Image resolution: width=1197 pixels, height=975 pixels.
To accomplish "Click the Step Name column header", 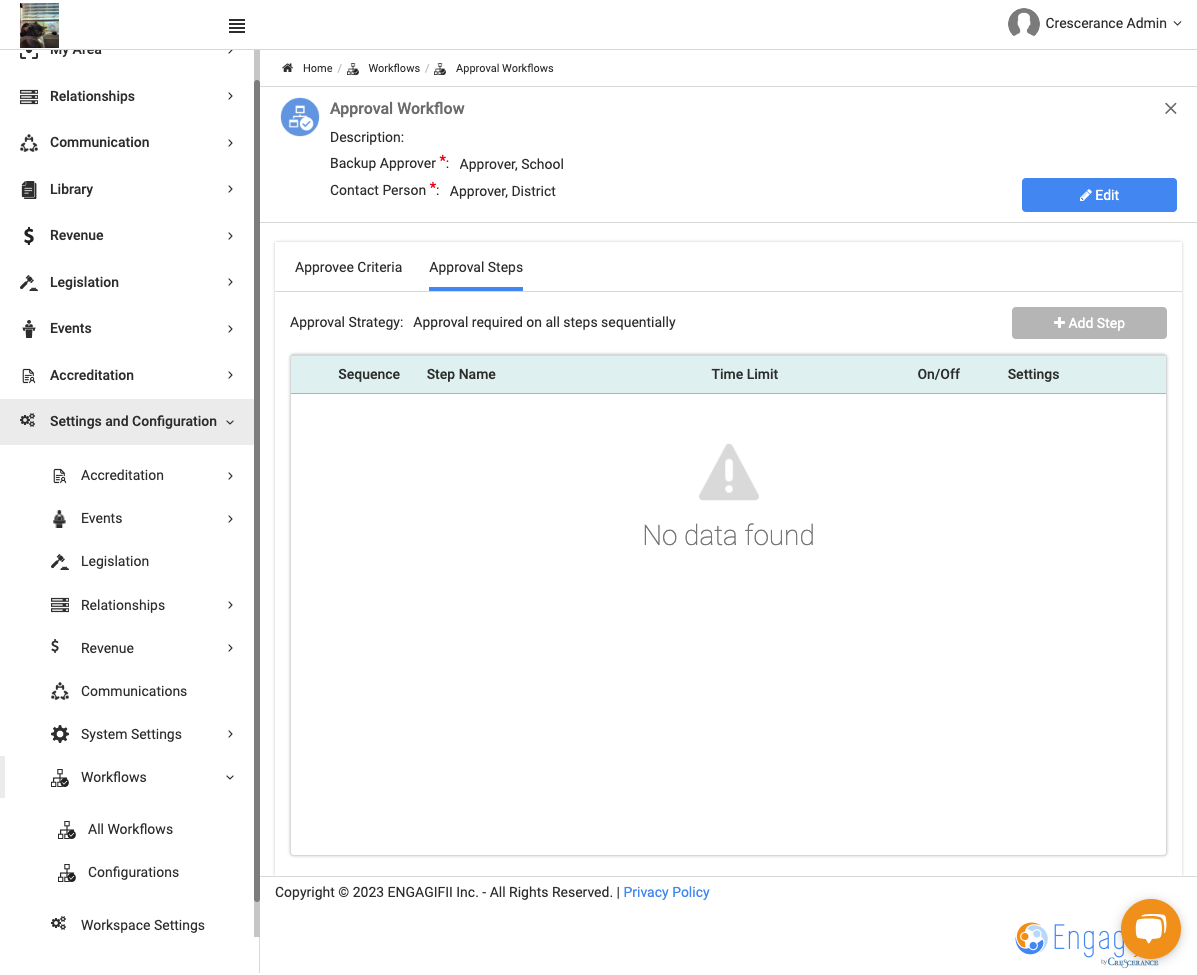I will pos(461,375).
